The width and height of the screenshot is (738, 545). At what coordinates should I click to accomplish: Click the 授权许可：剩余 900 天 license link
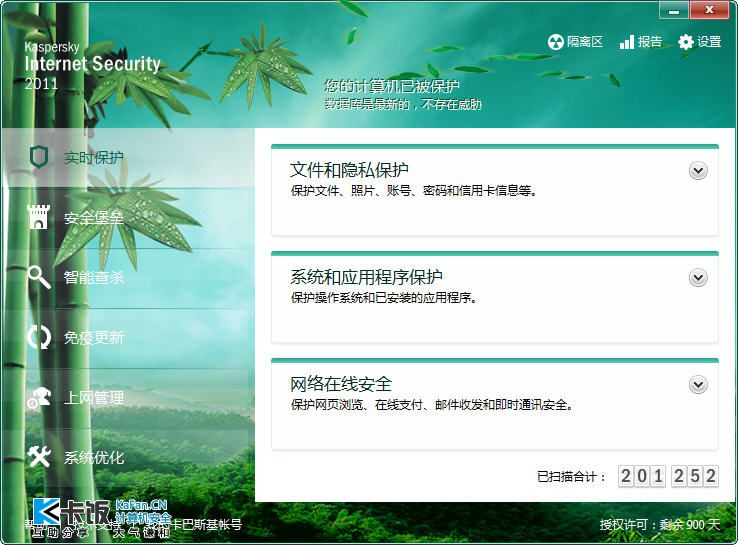pos(660,524)
